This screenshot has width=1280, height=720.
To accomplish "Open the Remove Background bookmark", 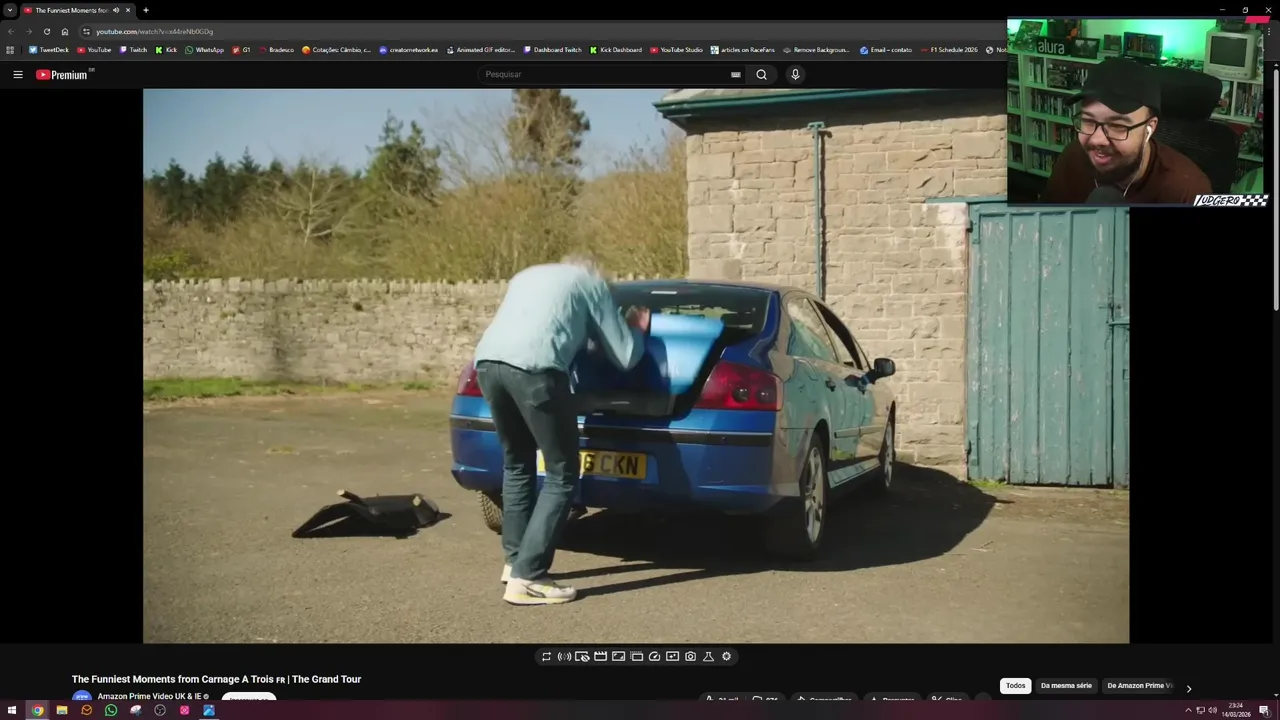I will (816, 50).
